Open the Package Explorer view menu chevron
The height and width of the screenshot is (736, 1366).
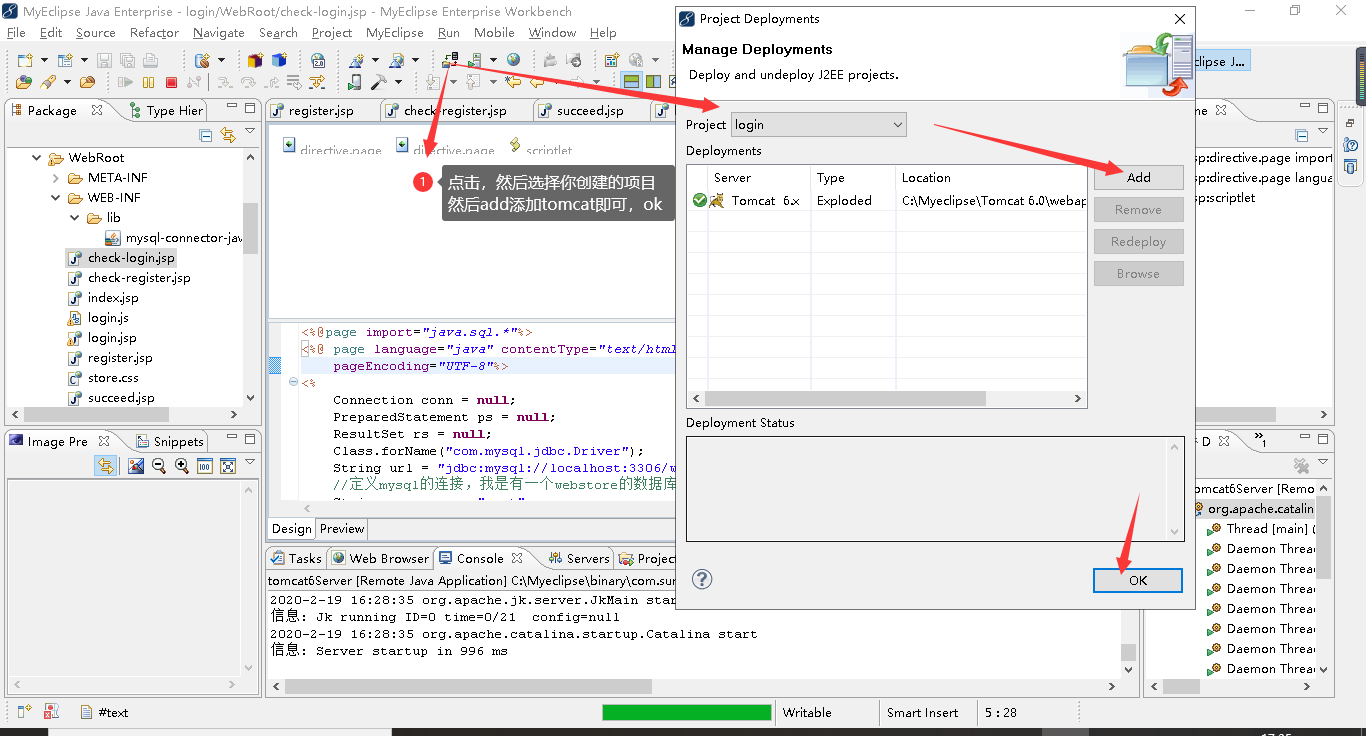pyautogui.click(x=249, y=130)
